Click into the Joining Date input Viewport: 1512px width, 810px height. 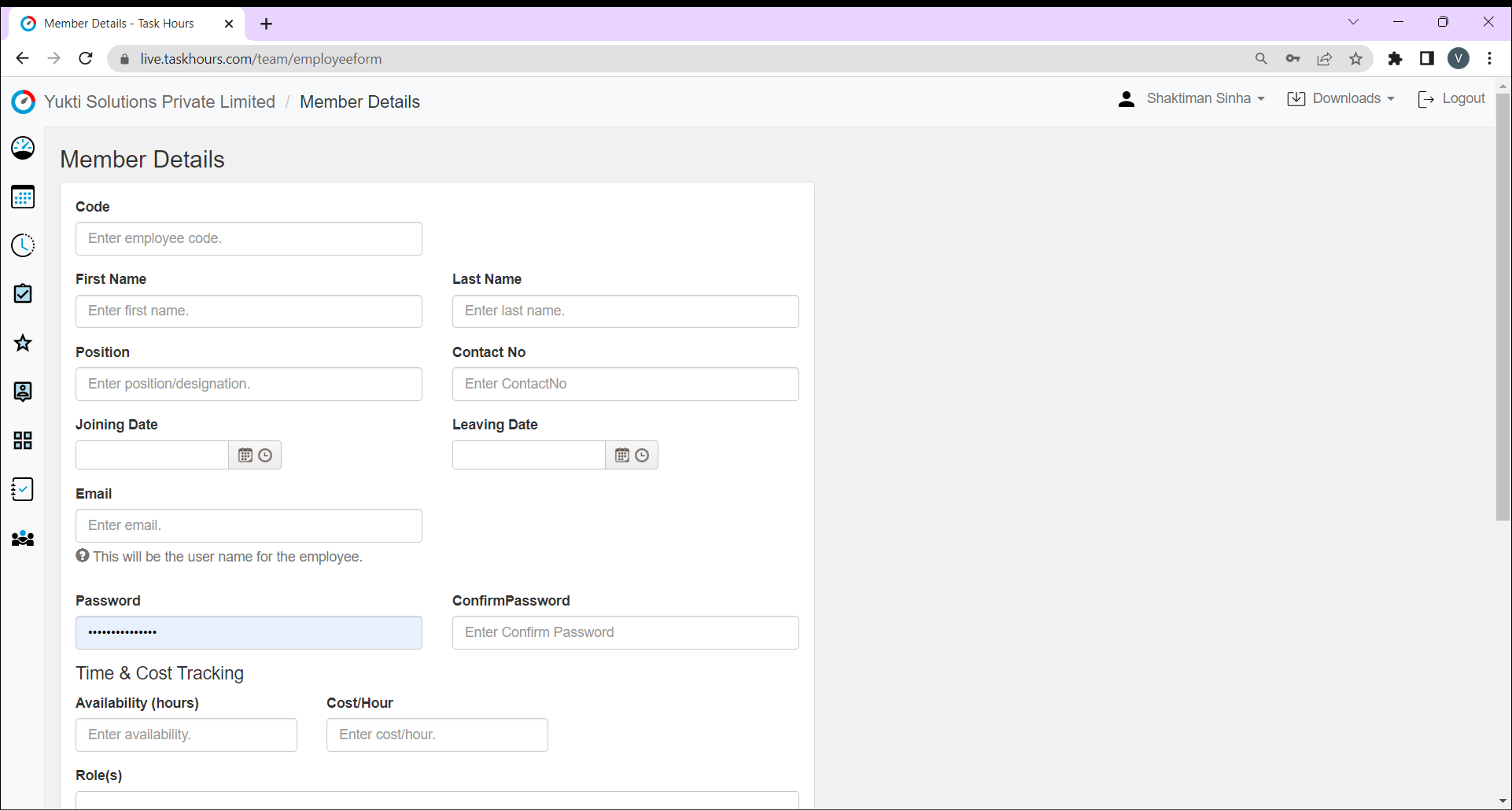[152, 455]
